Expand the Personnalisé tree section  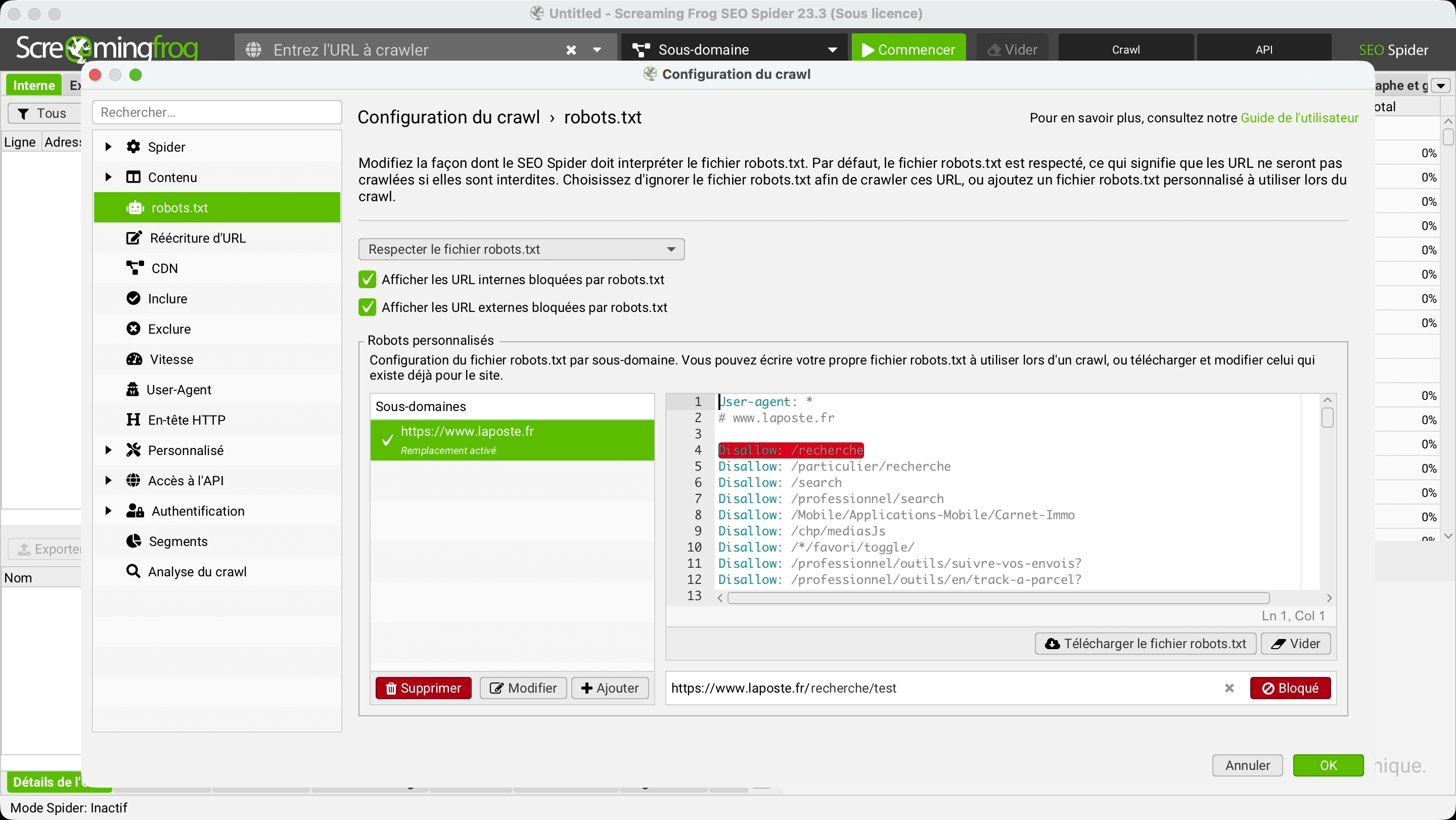(x=108, y=450)
